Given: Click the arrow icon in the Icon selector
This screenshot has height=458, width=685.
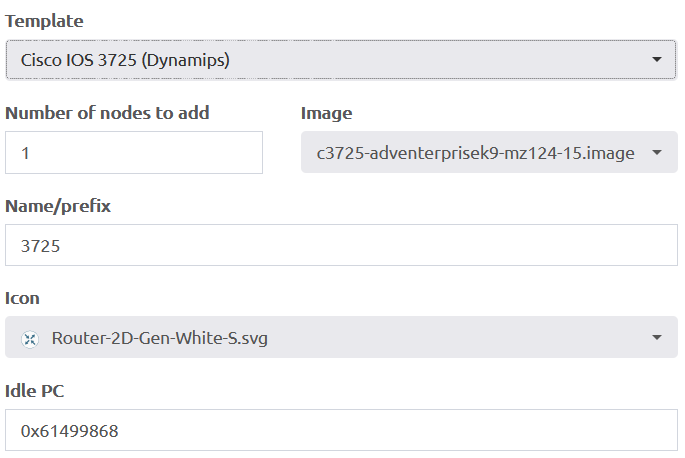Looking at the screenshot, I should (657, 337).
